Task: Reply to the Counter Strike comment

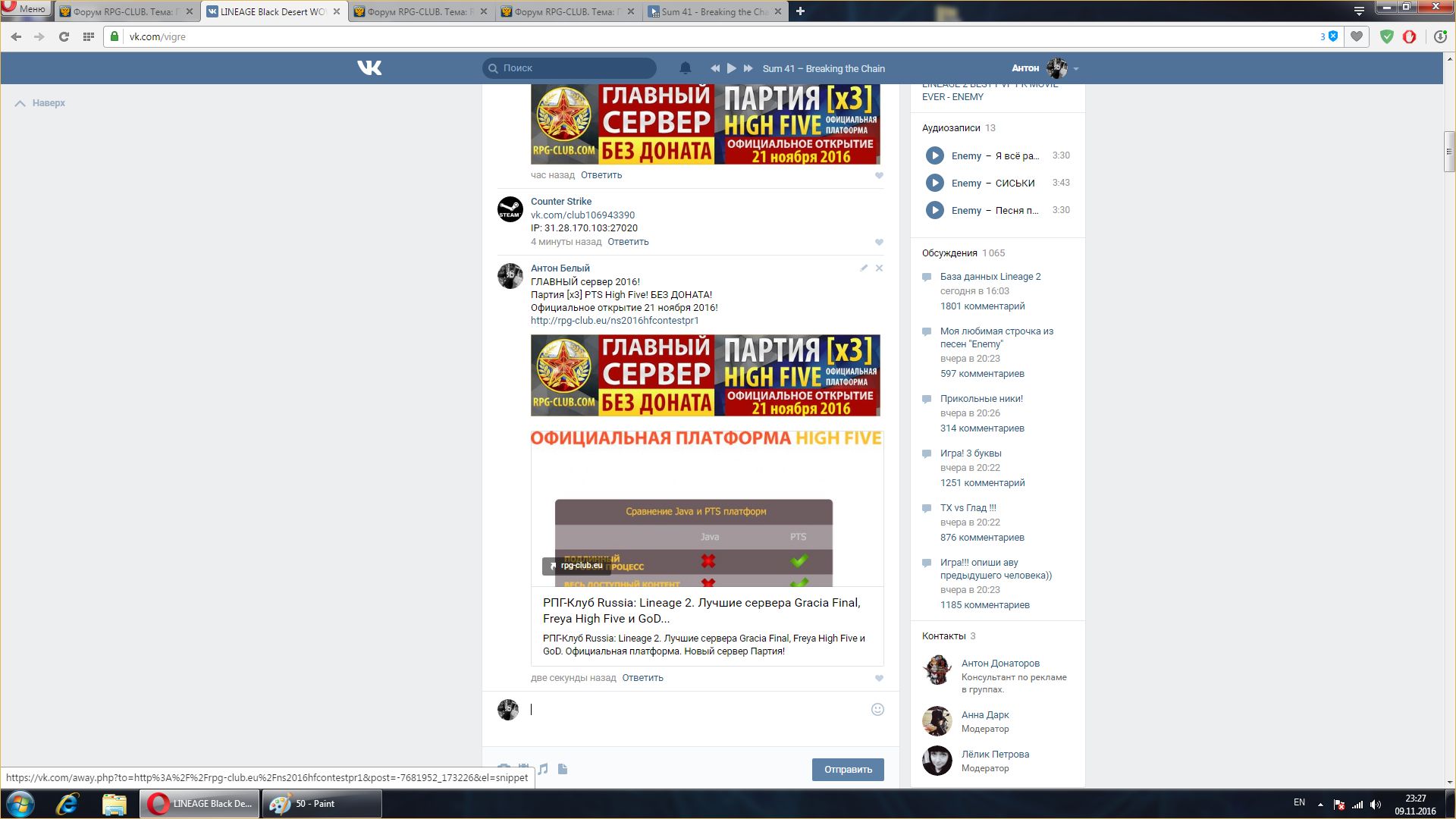Action: coord(628,242)
